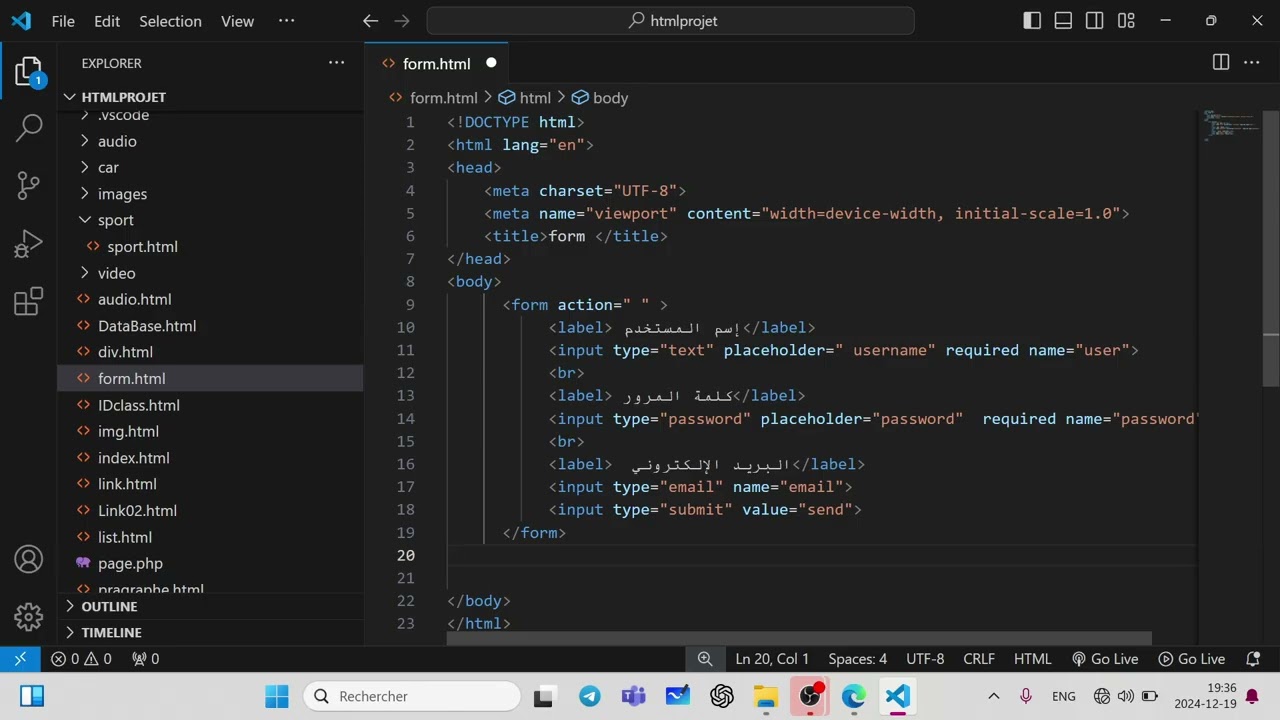Click the Accounts icon
Screen dimensions: 1280x720
29,559
